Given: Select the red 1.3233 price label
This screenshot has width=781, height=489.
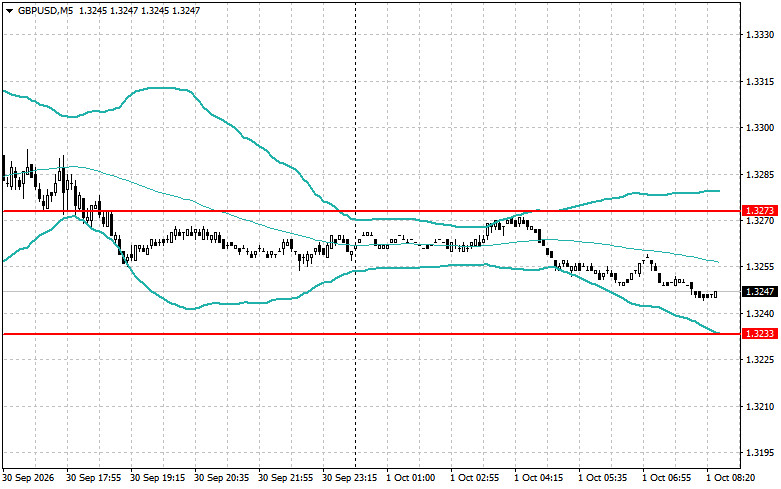Looking at the screenshot, I should 760,334.
